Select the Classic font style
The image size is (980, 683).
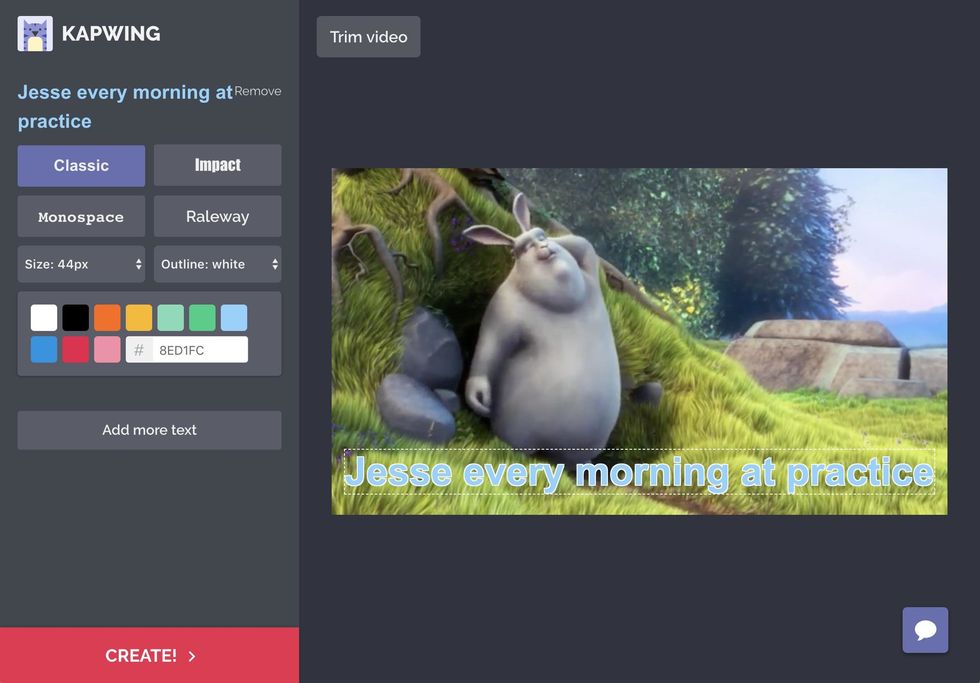point(81,166)
